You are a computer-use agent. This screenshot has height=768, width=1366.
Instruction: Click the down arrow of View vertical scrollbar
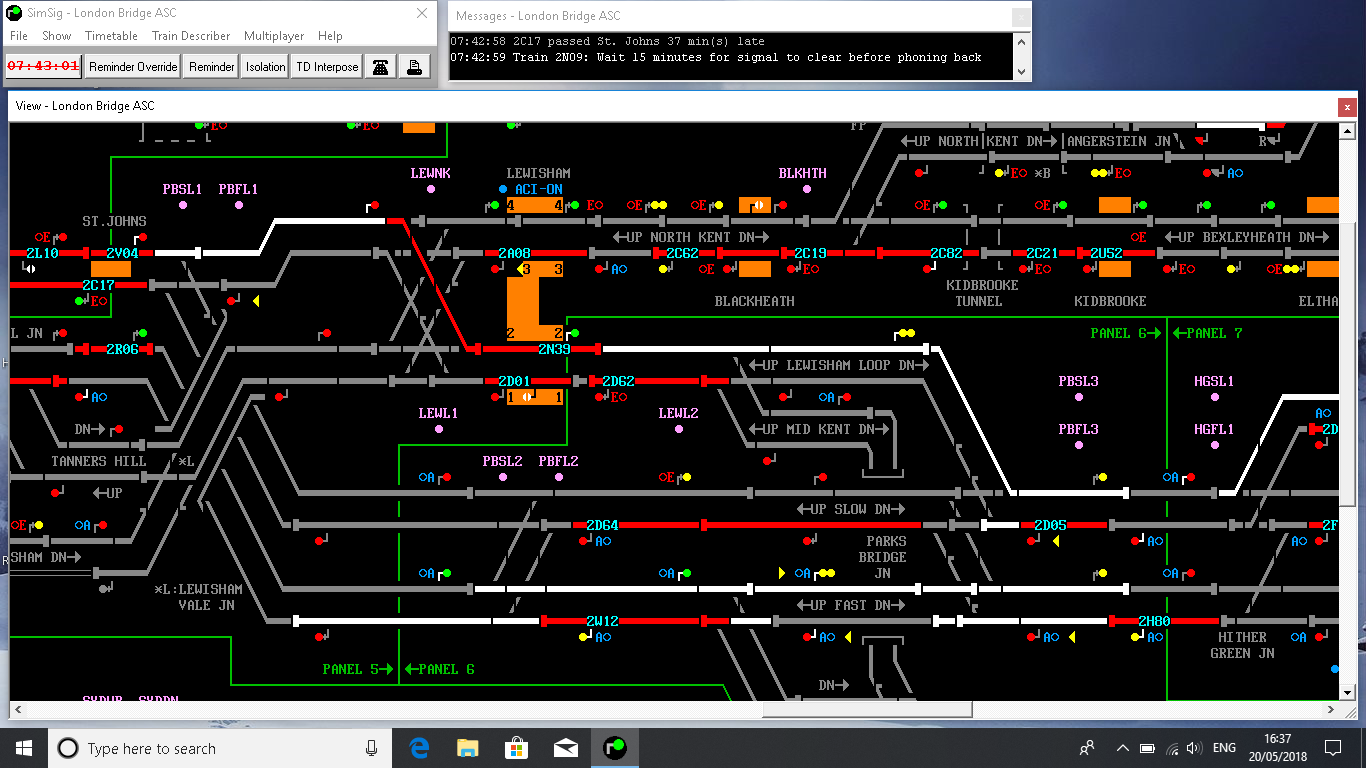[1348, 692]
